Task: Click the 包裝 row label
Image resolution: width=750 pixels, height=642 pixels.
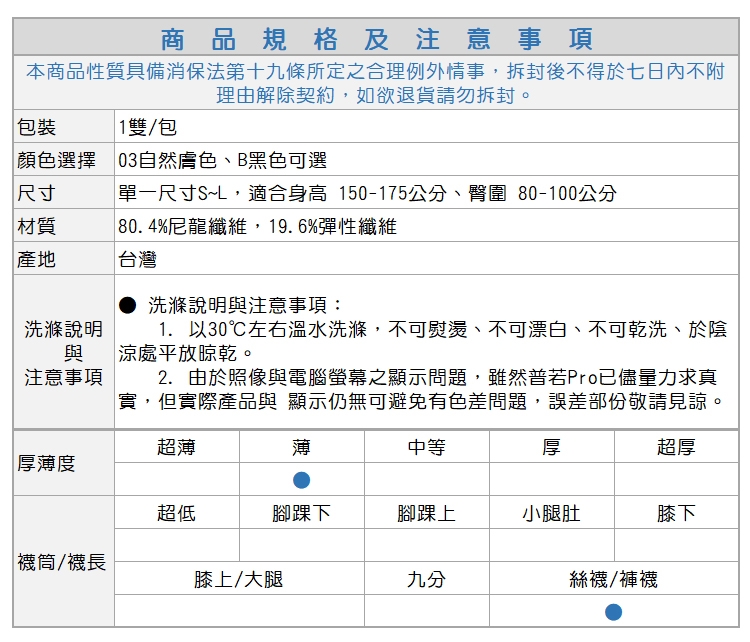Action: click(37, 127)
